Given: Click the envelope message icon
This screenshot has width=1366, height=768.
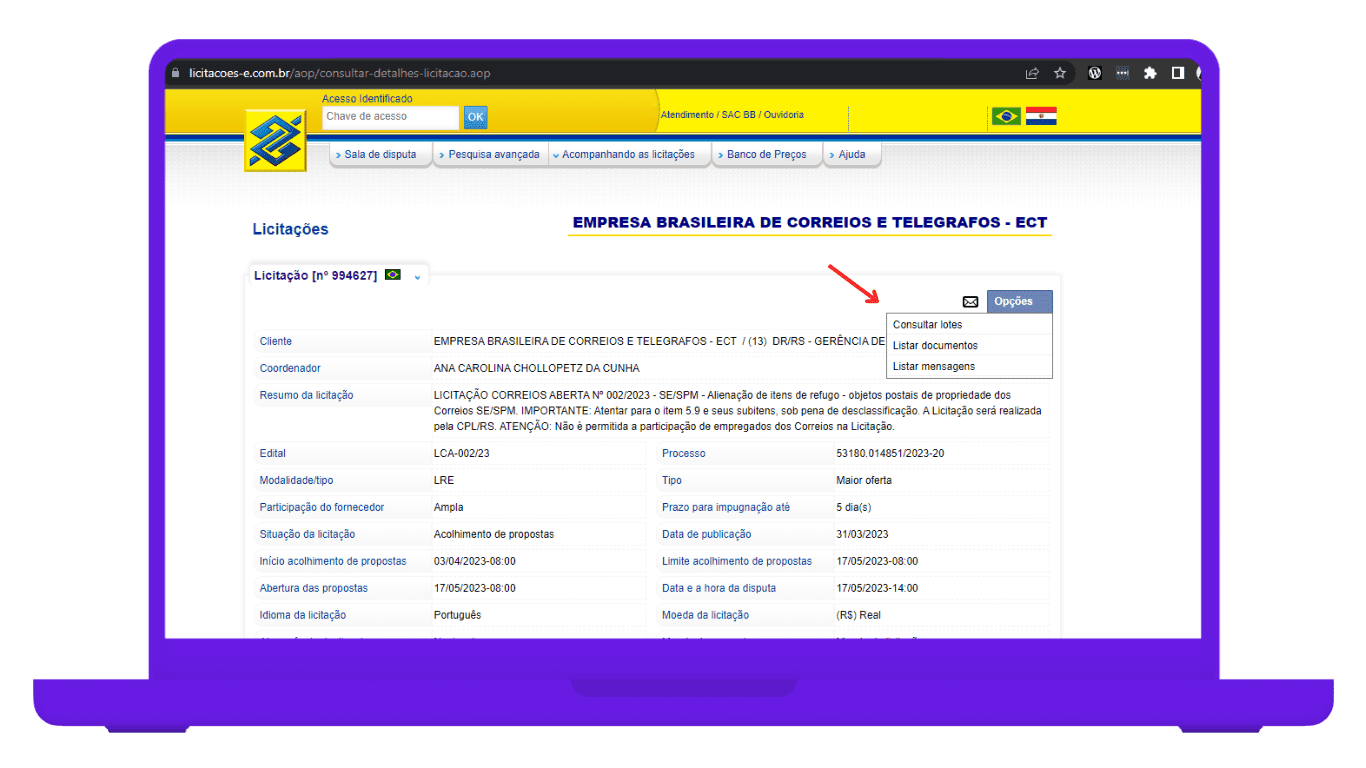Looking at the screenshot, I should point(970,302).
